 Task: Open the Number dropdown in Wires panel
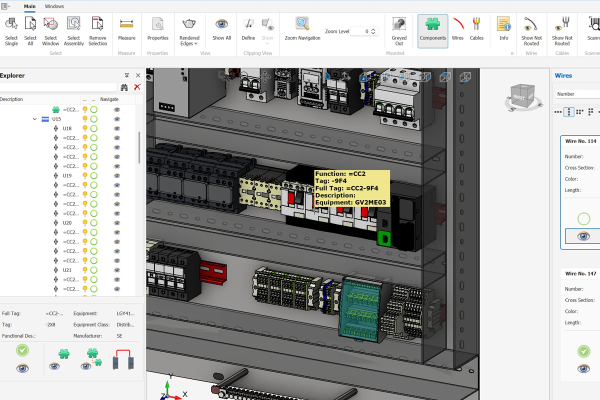(x=577, y=94)
